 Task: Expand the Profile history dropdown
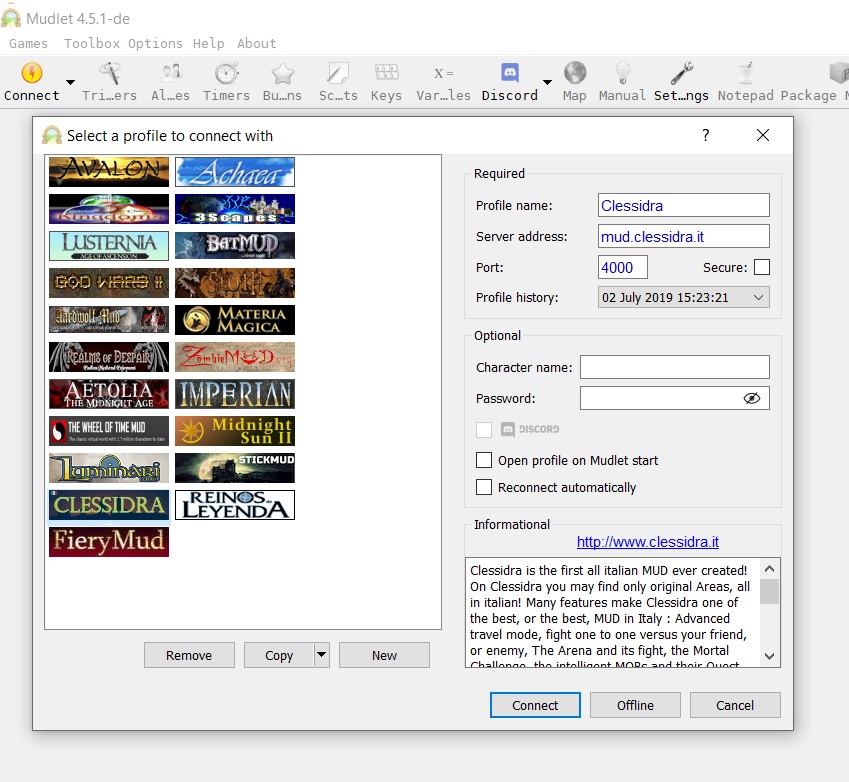684,297
